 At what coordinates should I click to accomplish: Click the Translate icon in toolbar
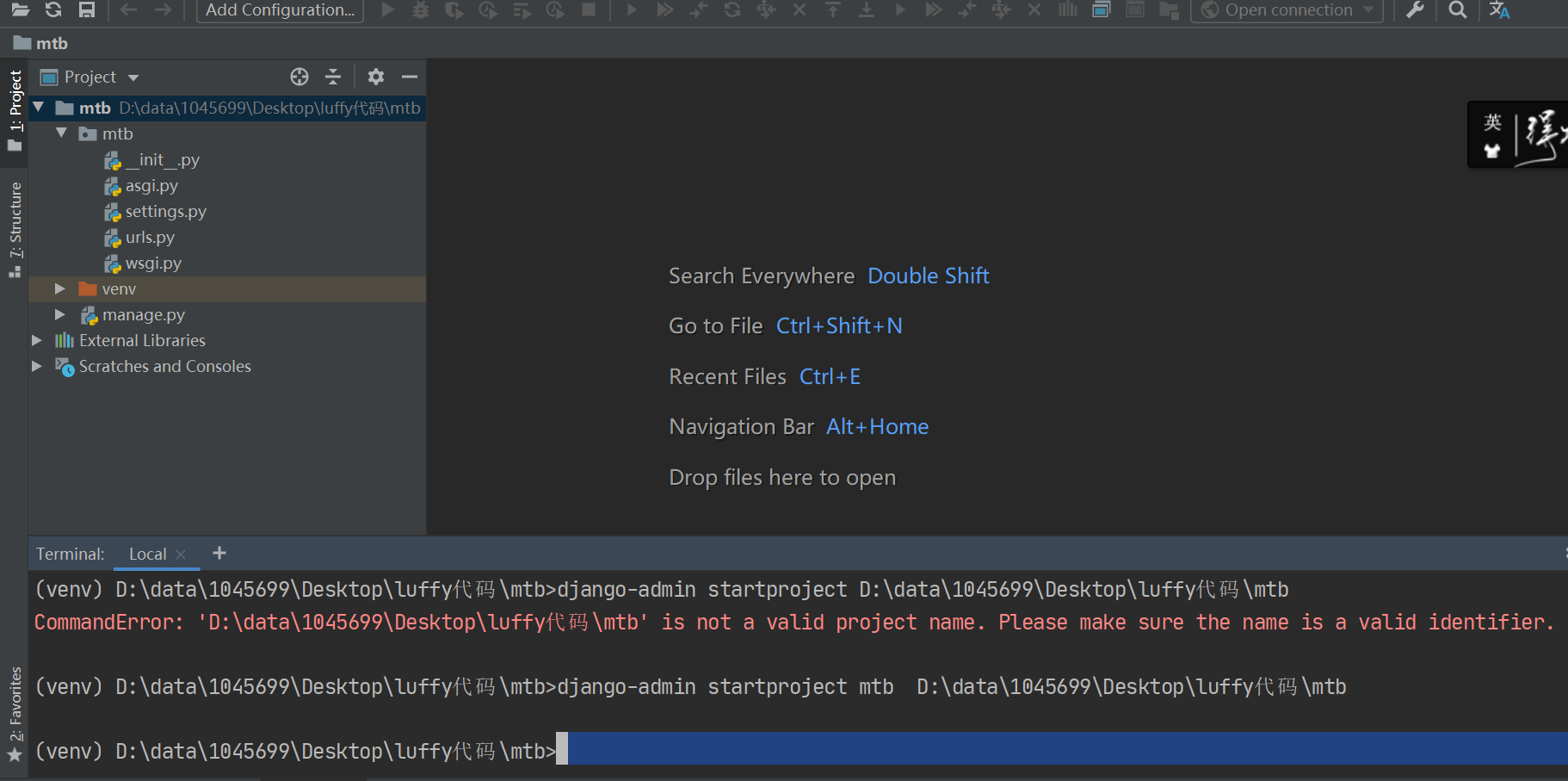point(1500,9)
